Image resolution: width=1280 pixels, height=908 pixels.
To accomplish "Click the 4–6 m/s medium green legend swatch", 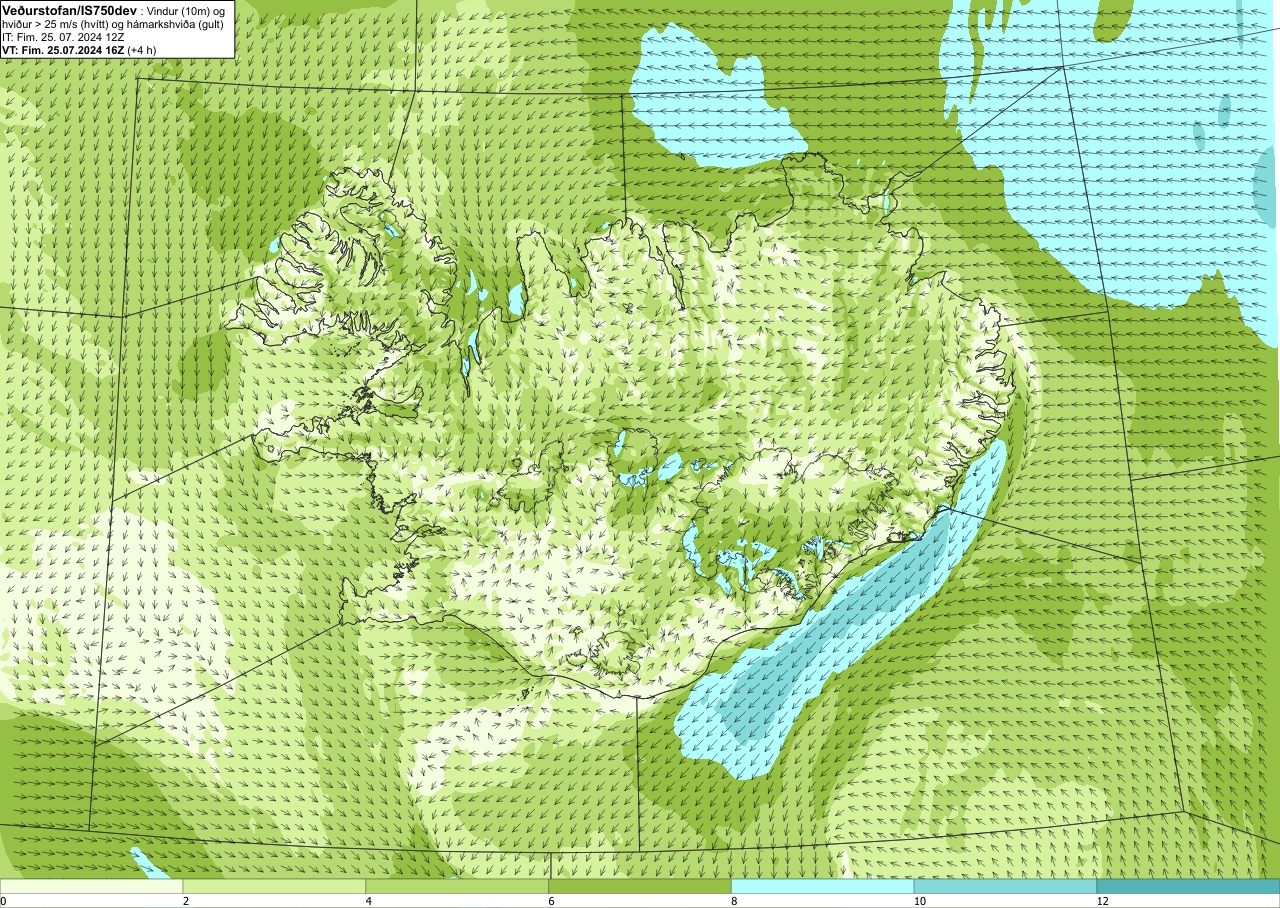I will point(457,886).
